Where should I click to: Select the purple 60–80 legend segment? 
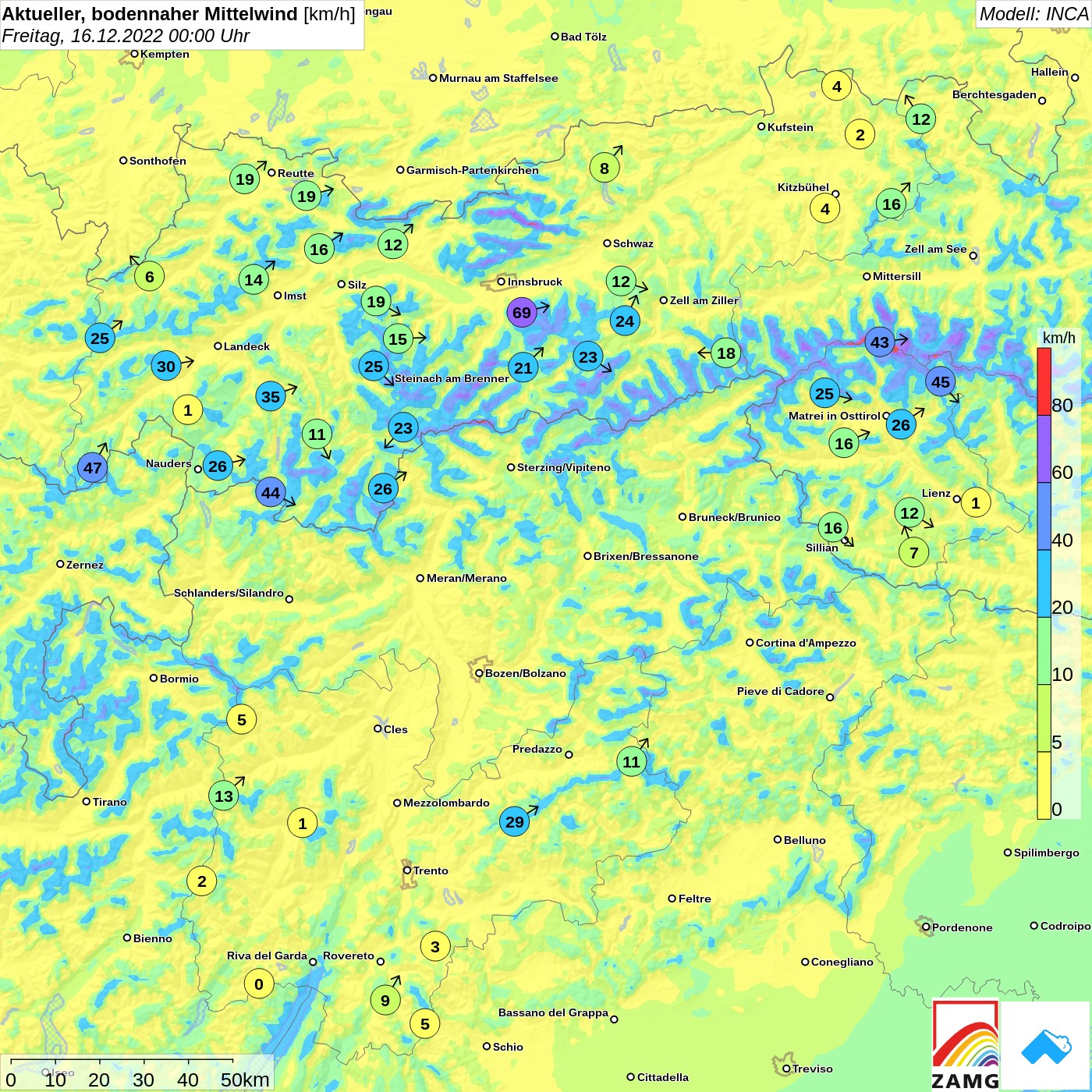point(1044,449)
